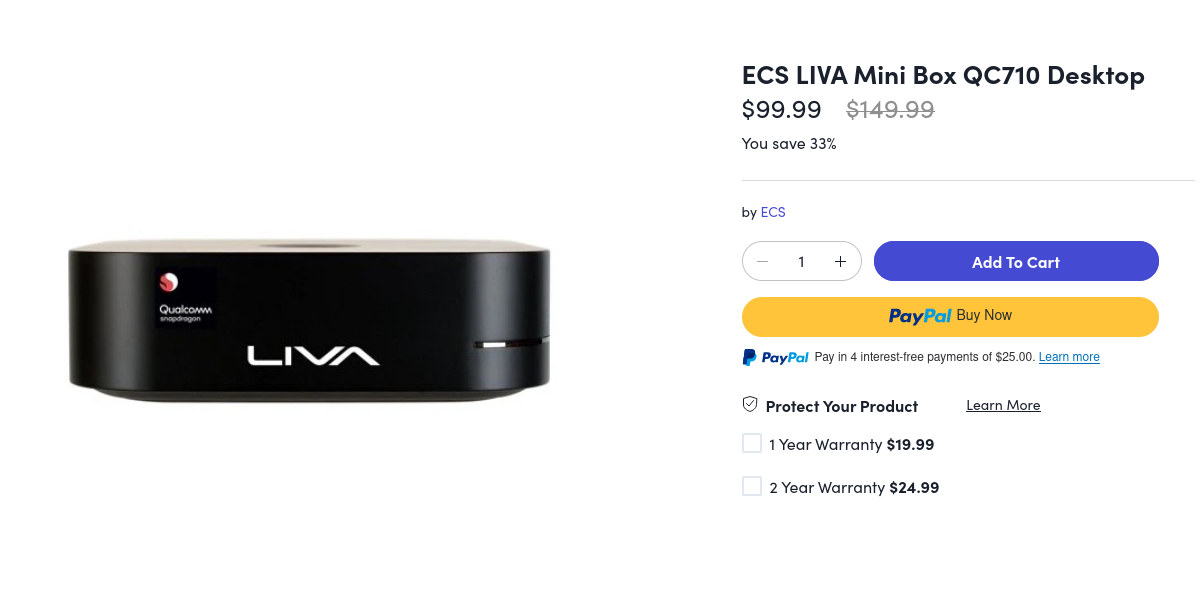The image size is (1200, 600).
Task: Click the Add To Cart button
Action: [1016, 261]
